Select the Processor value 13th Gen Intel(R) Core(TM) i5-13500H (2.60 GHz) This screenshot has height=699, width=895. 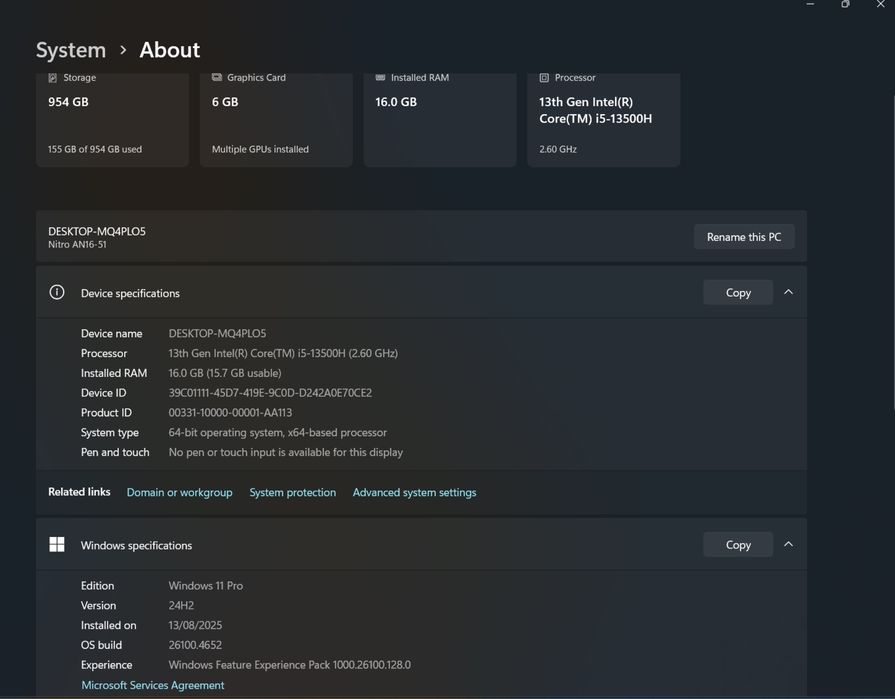pyautogui.click(x=283, y=353)
